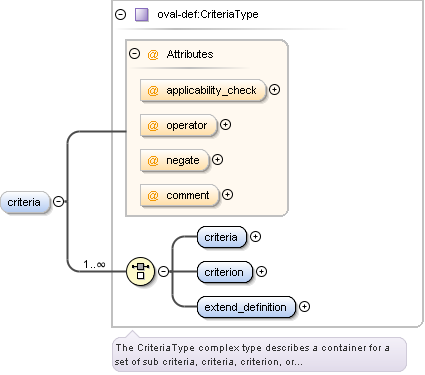Screen dimensions: 425x375
Task: Expand the operator attribute details
Action: coord(226,125)
